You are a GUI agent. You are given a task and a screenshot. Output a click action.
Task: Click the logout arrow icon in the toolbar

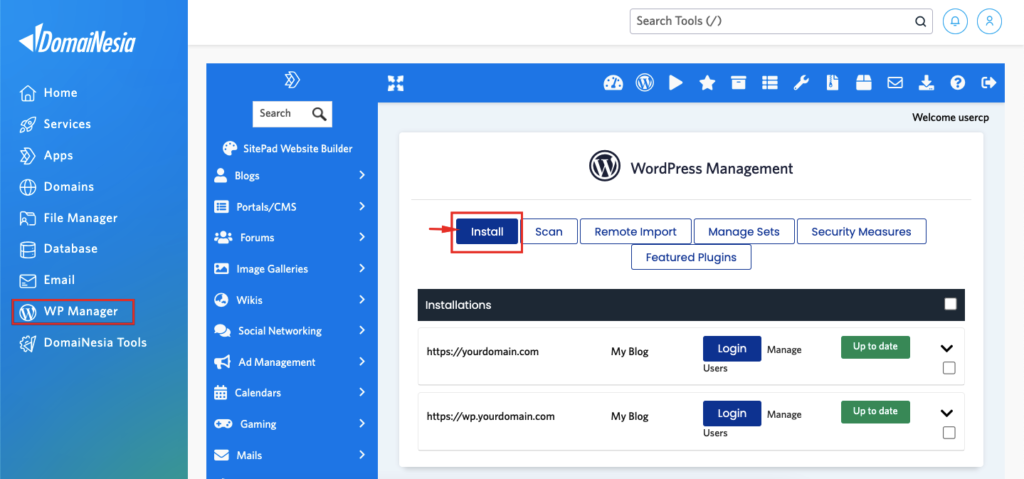(x=989, y=82)
